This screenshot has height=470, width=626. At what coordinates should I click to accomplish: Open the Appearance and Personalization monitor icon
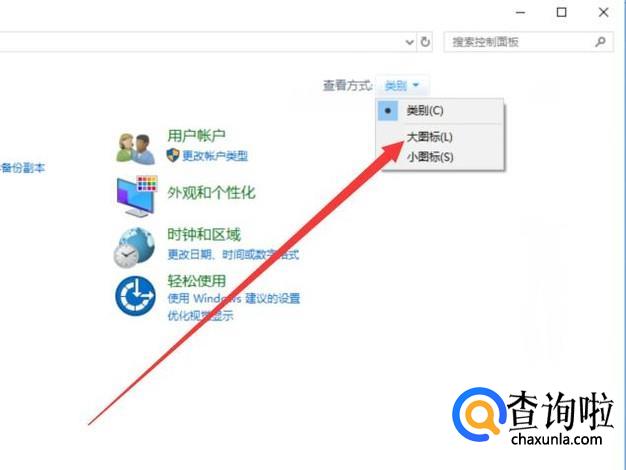[x=137, y=196]
